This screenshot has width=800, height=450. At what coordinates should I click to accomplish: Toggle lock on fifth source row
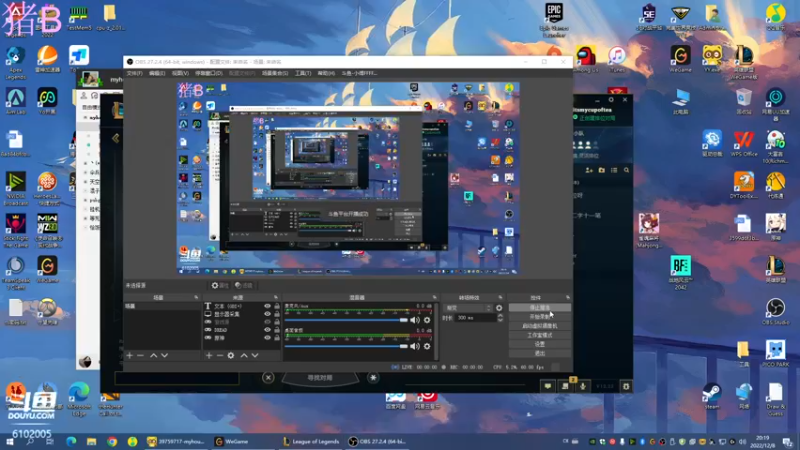click(277, 338)
